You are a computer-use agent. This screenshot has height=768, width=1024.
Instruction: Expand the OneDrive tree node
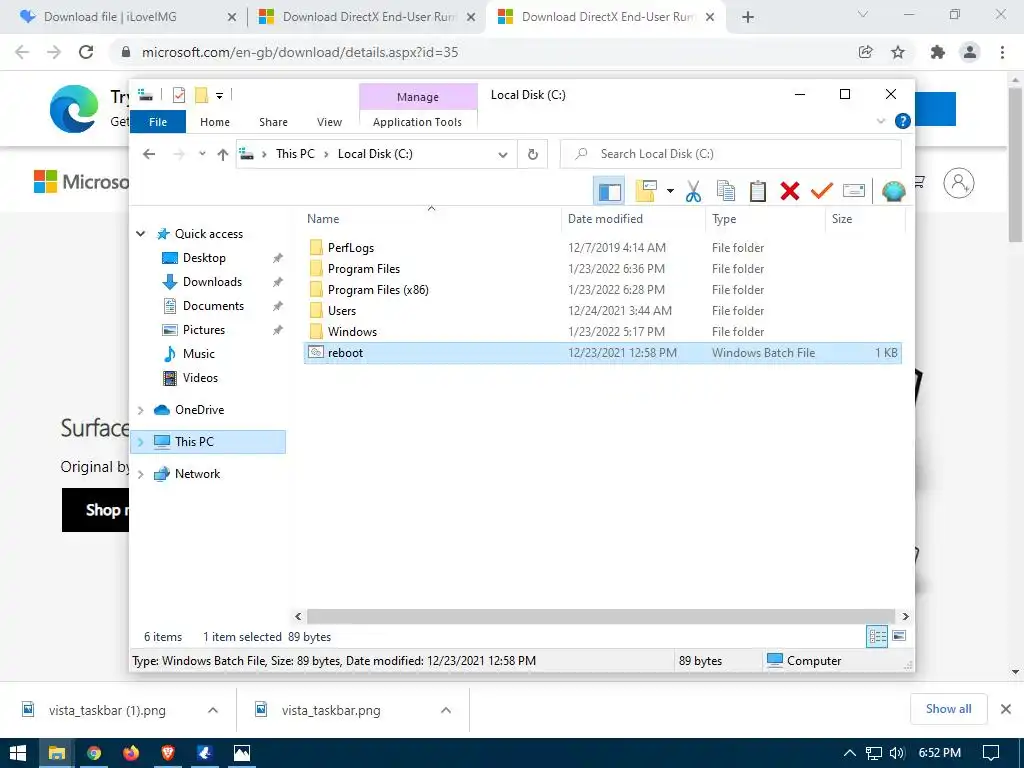point(140,410)
